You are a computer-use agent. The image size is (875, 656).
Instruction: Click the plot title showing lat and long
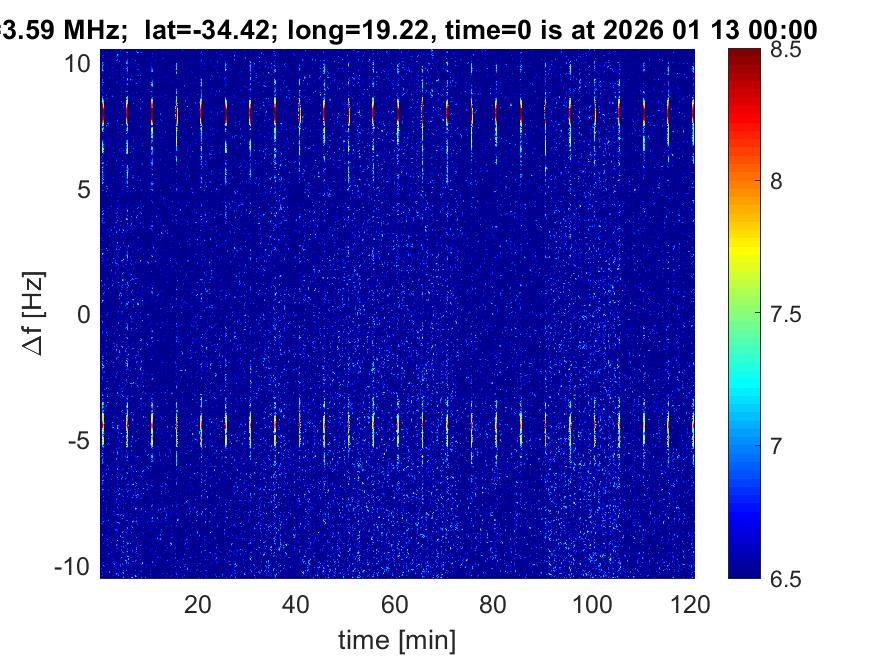[408, 30]
